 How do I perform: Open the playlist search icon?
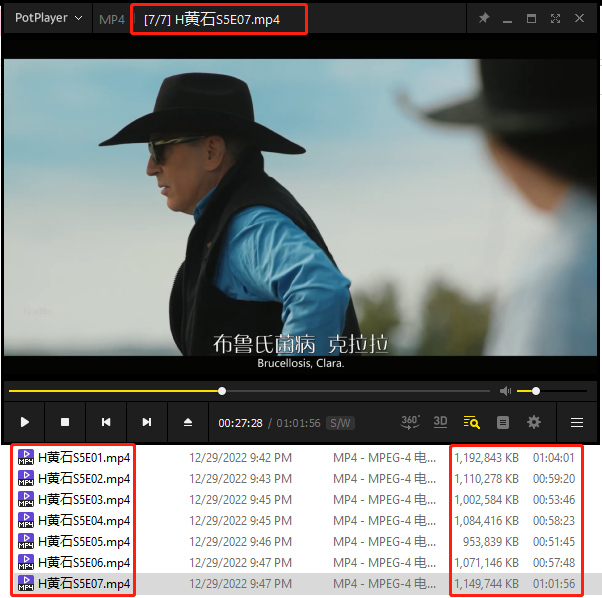471,422
